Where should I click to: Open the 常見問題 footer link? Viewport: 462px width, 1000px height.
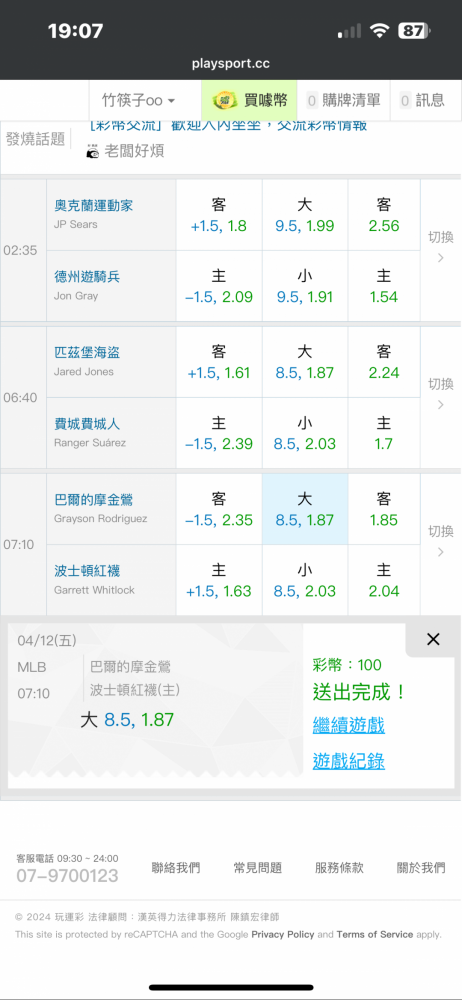coord(258,867)
